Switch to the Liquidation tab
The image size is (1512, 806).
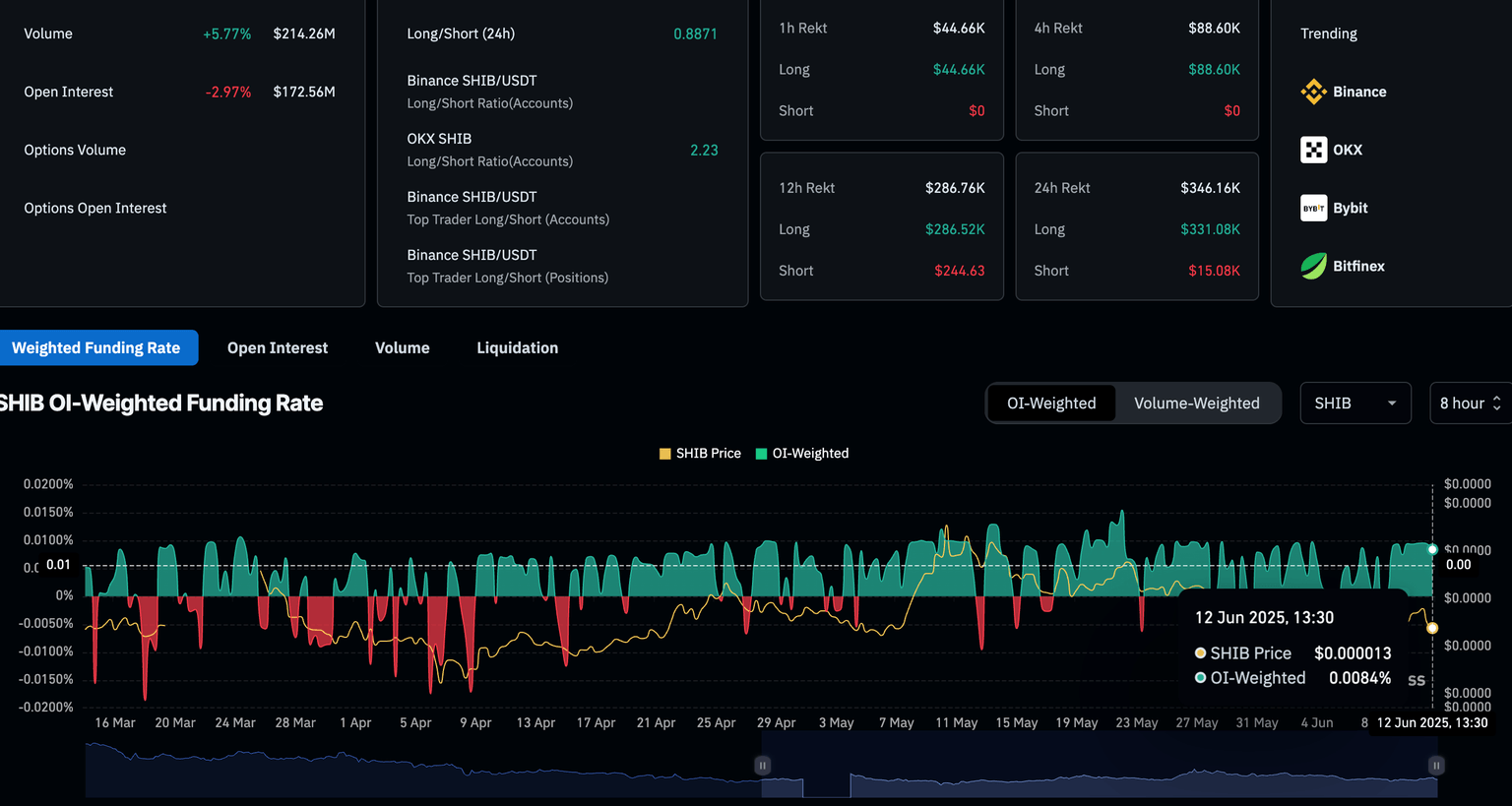[x=517, y=348]
